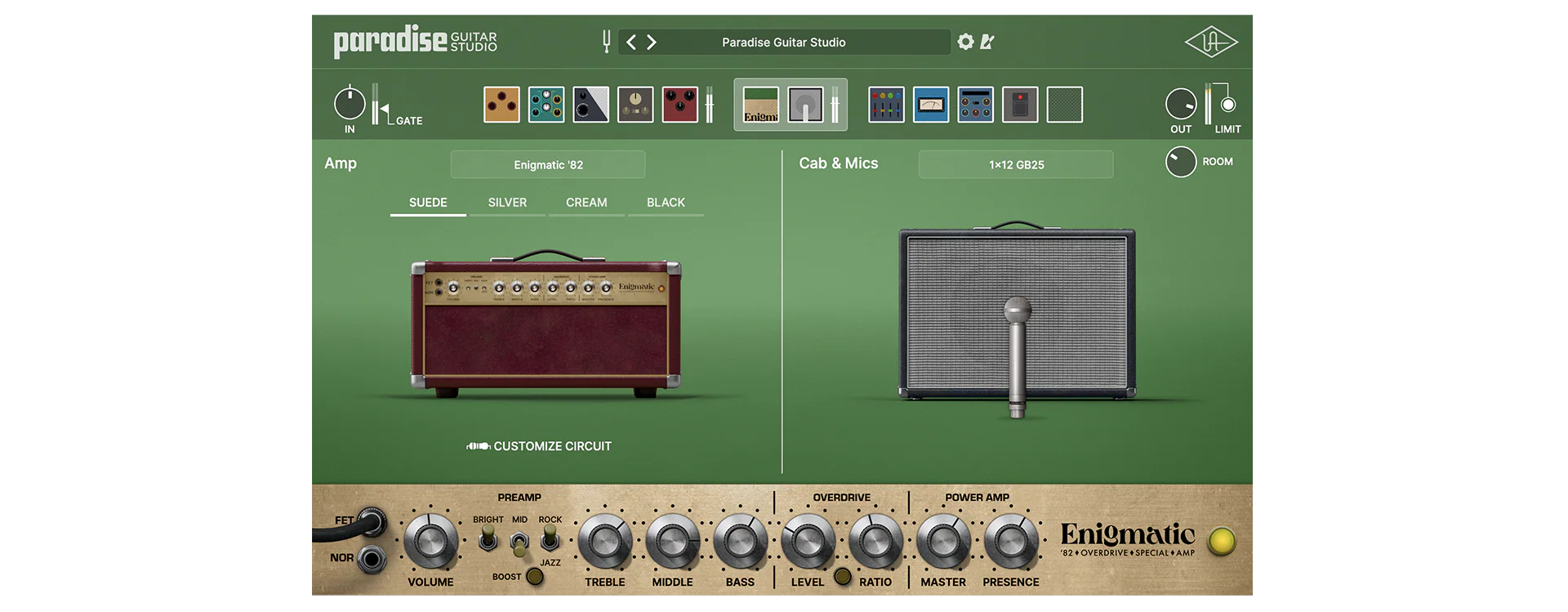Click the microphone in front of cabinet
Image resolution: width=1568 pixels, height=612 pixels.
1017,357
